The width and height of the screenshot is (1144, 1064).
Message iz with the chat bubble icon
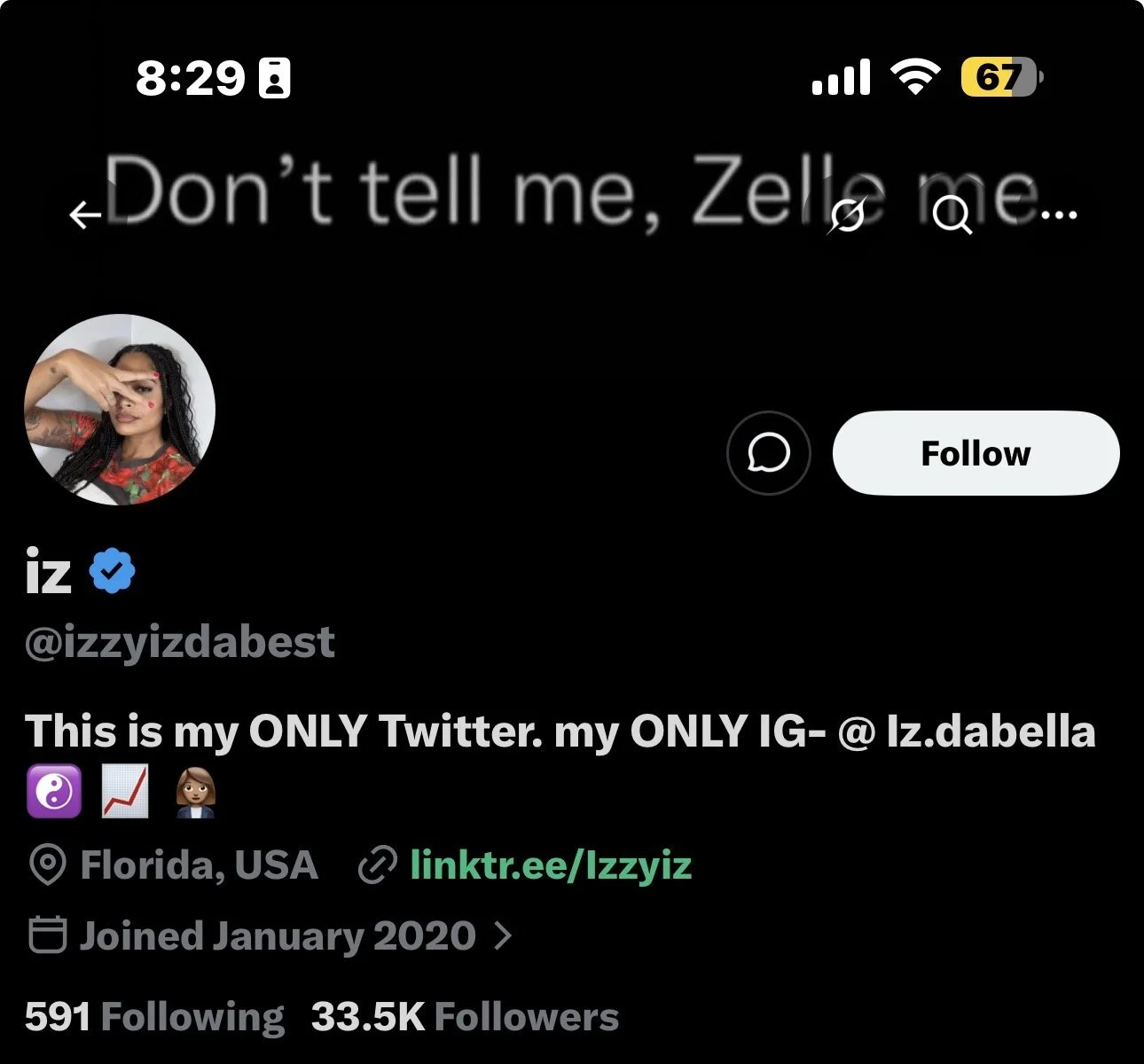pyautogui.click(x=768, y=453)
